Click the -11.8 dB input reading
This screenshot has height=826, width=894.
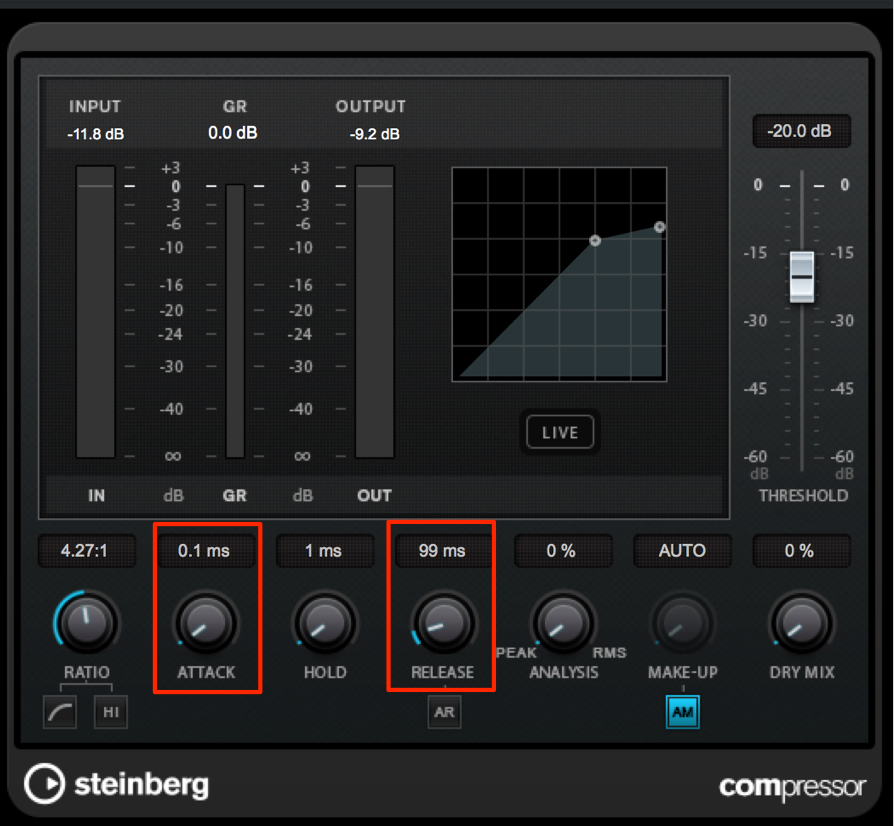[x=95, y=134]
